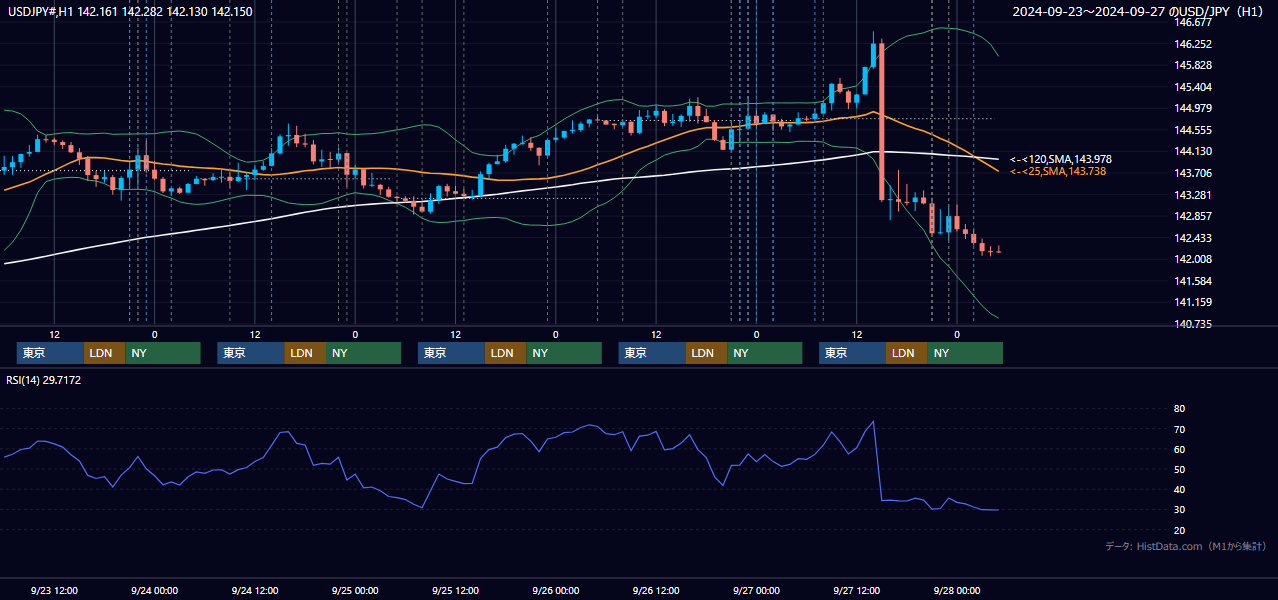The width and height of the screenshot is (1278, 600).
Task: Click price axis value 142.433
Action: pos(1194,238)
